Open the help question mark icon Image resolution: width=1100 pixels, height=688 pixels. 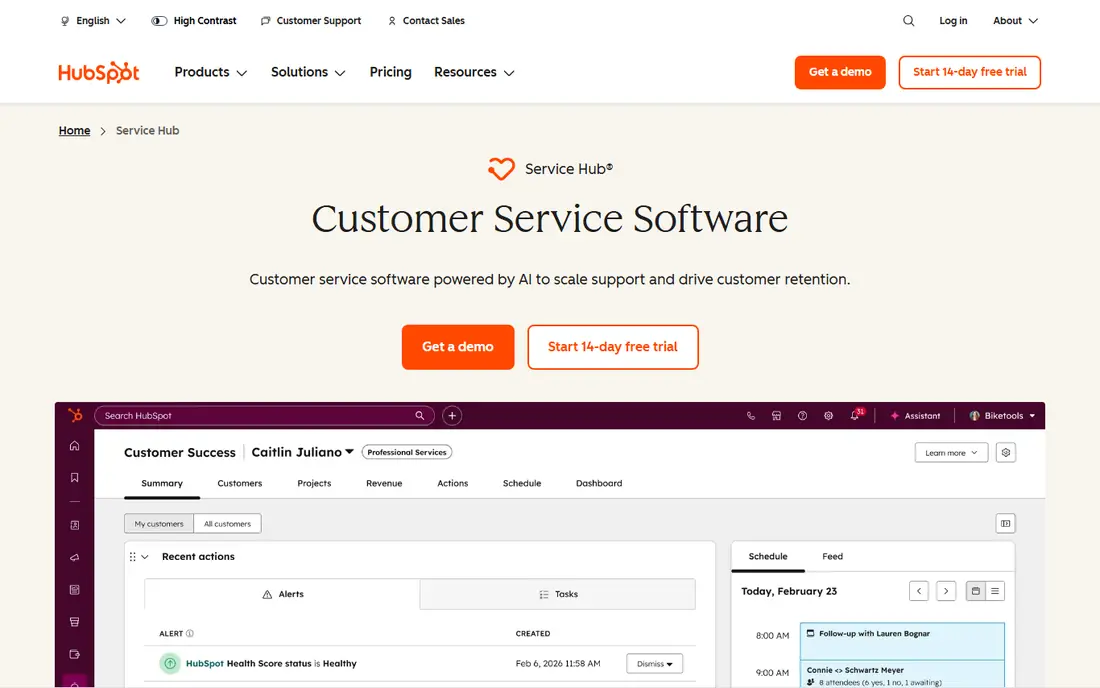803,416
